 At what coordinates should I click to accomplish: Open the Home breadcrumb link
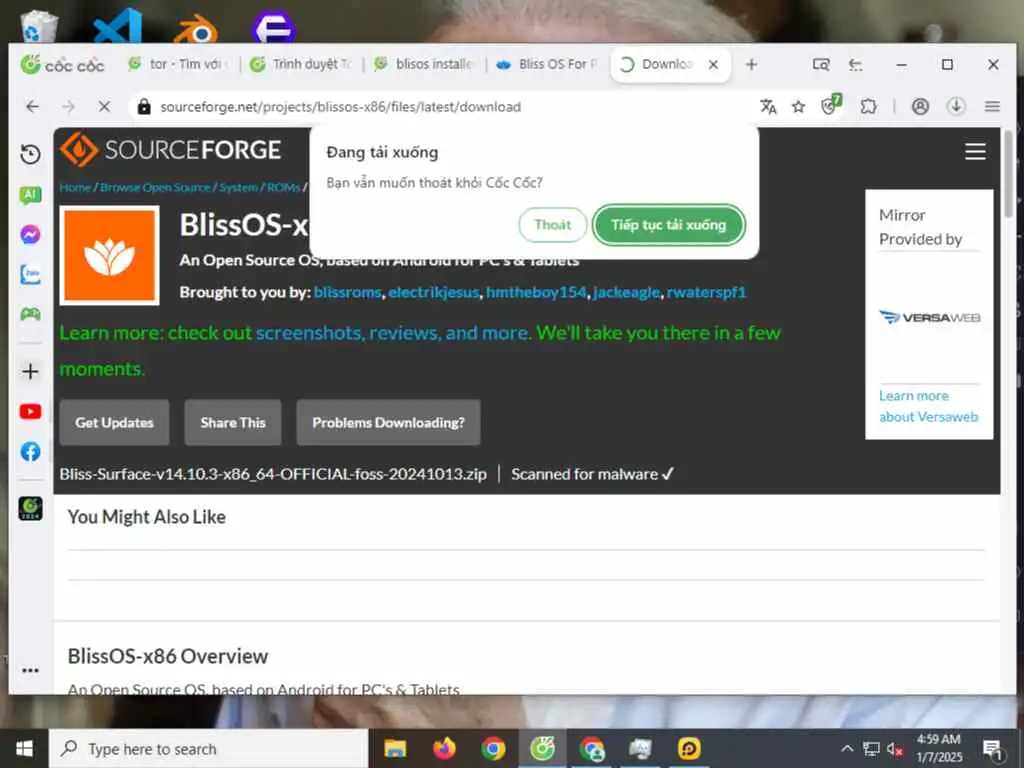coord(75,187)
